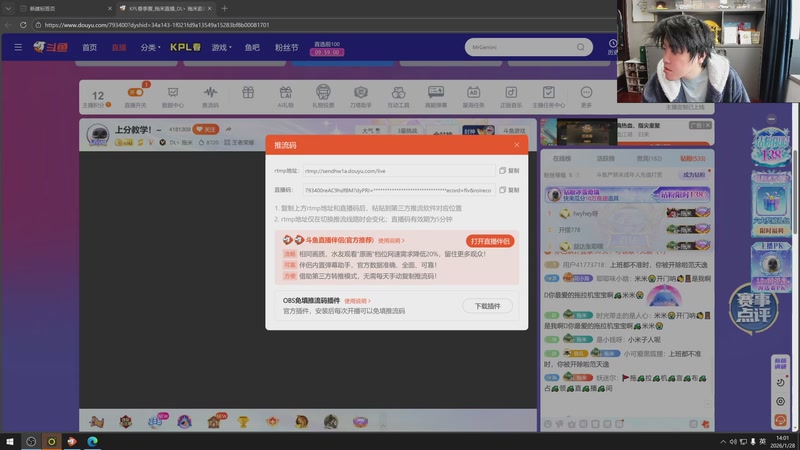
Task: Click the 钻粉限时138 banner in ranking panel
Action: (x=627, y=194)
